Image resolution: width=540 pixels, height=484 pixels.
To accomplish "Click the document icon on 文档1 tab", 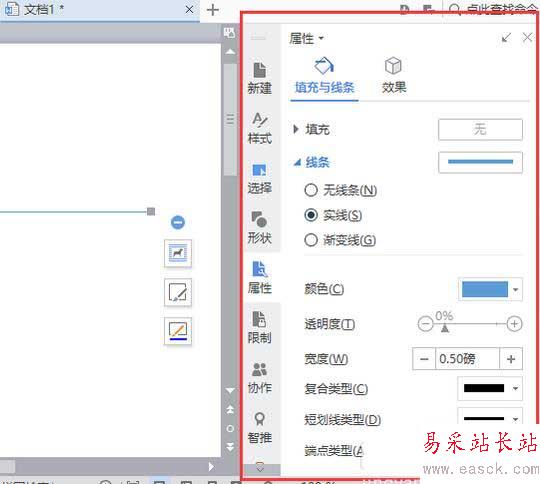I will coord(12,9).
